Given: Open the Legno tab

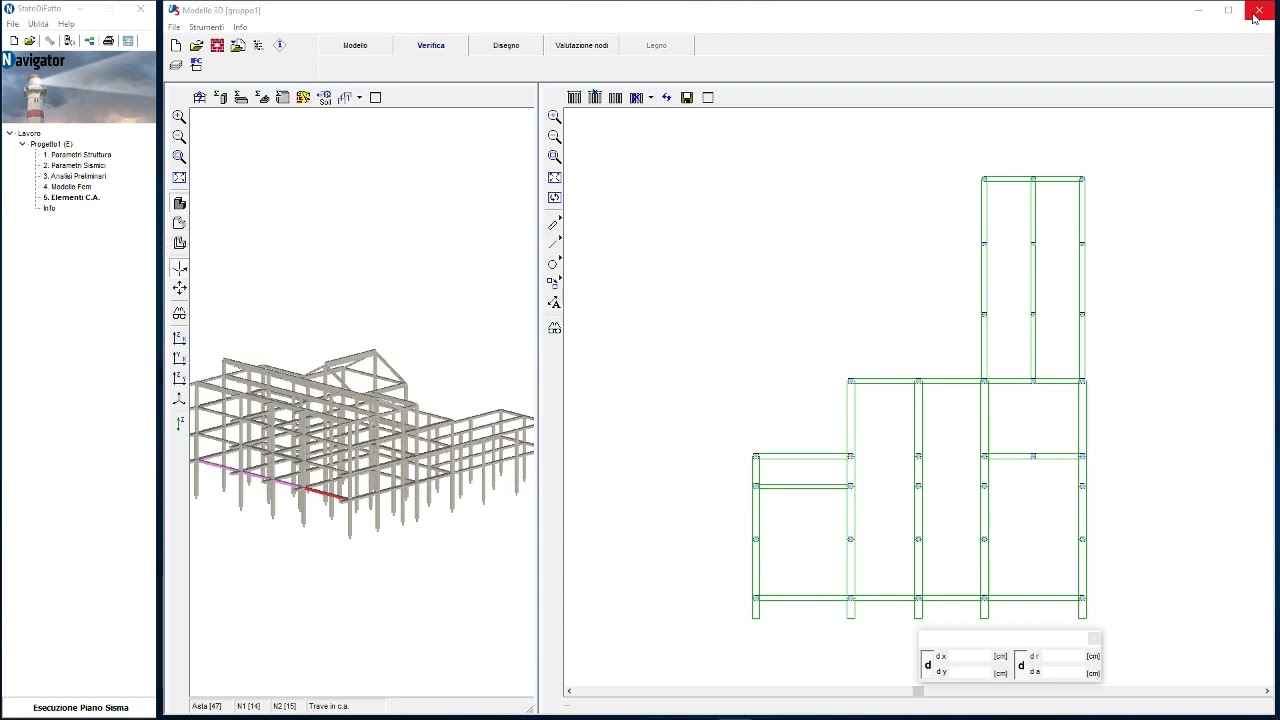Looking at the screenshot, I should click(x=656, y=45).
